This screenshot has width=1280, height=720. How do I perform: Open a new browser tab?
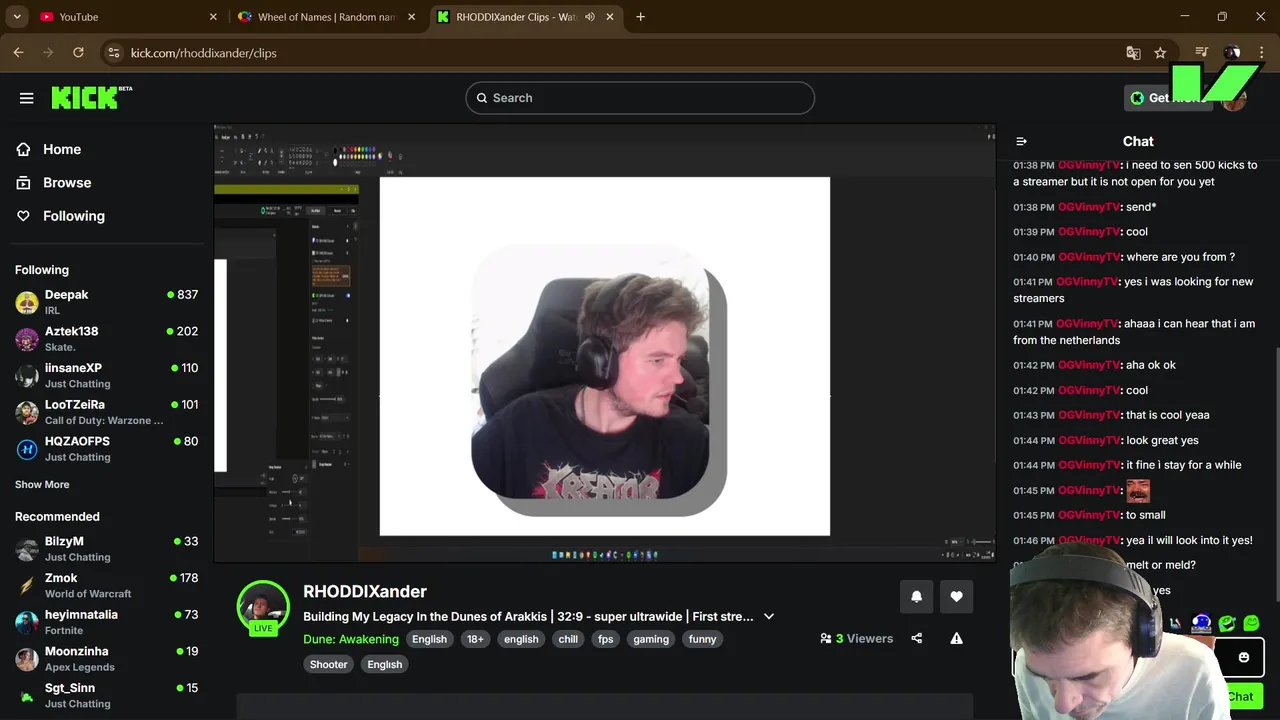640,17
